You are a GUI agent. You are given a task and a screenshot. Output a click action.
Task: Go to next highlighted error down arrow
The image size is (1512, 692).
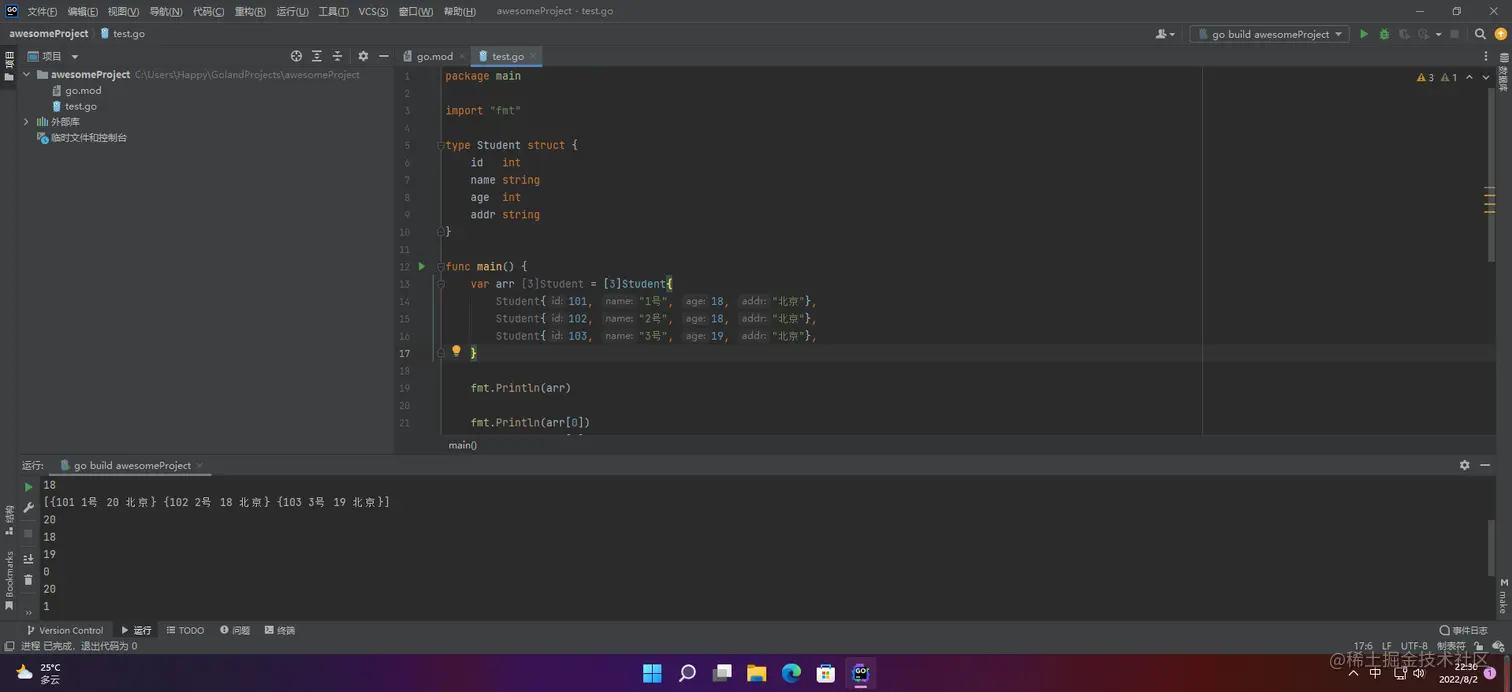pos(1485,77)
